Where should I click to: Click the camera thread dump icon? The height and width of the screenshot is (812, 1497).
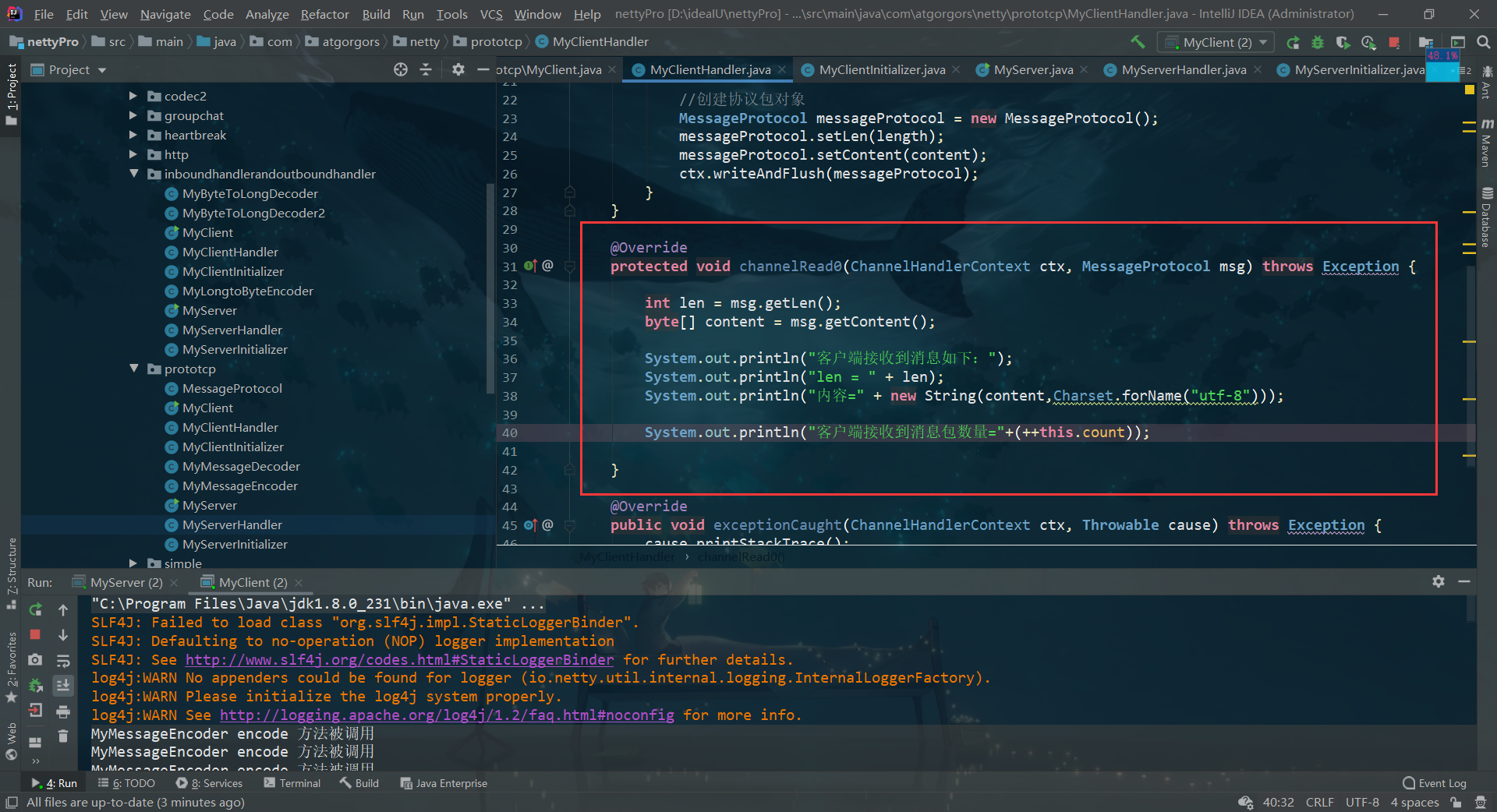click(35, 660)
